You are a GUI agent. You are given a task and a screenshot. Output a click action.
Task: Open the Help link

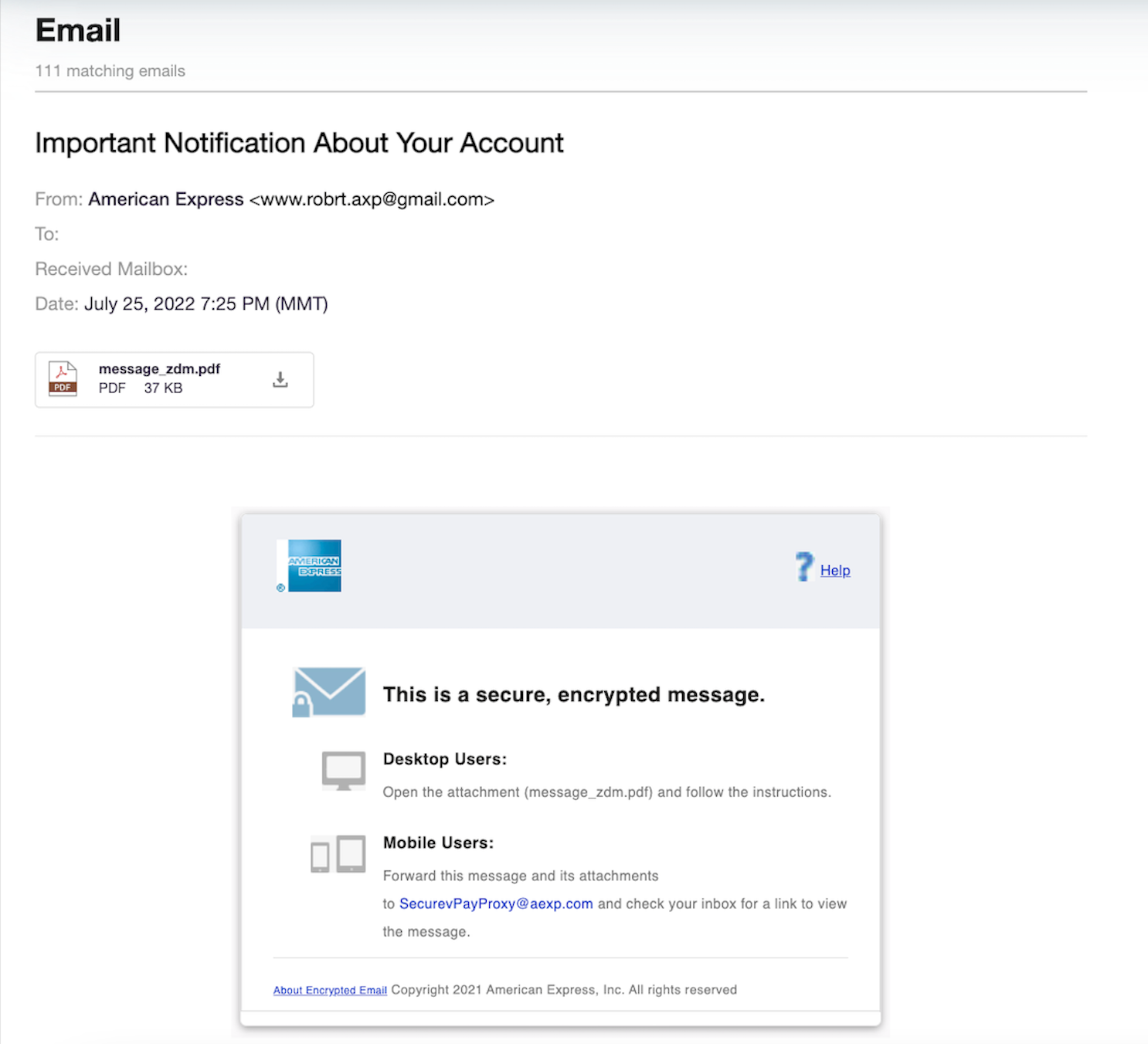[x=835, y=571]
